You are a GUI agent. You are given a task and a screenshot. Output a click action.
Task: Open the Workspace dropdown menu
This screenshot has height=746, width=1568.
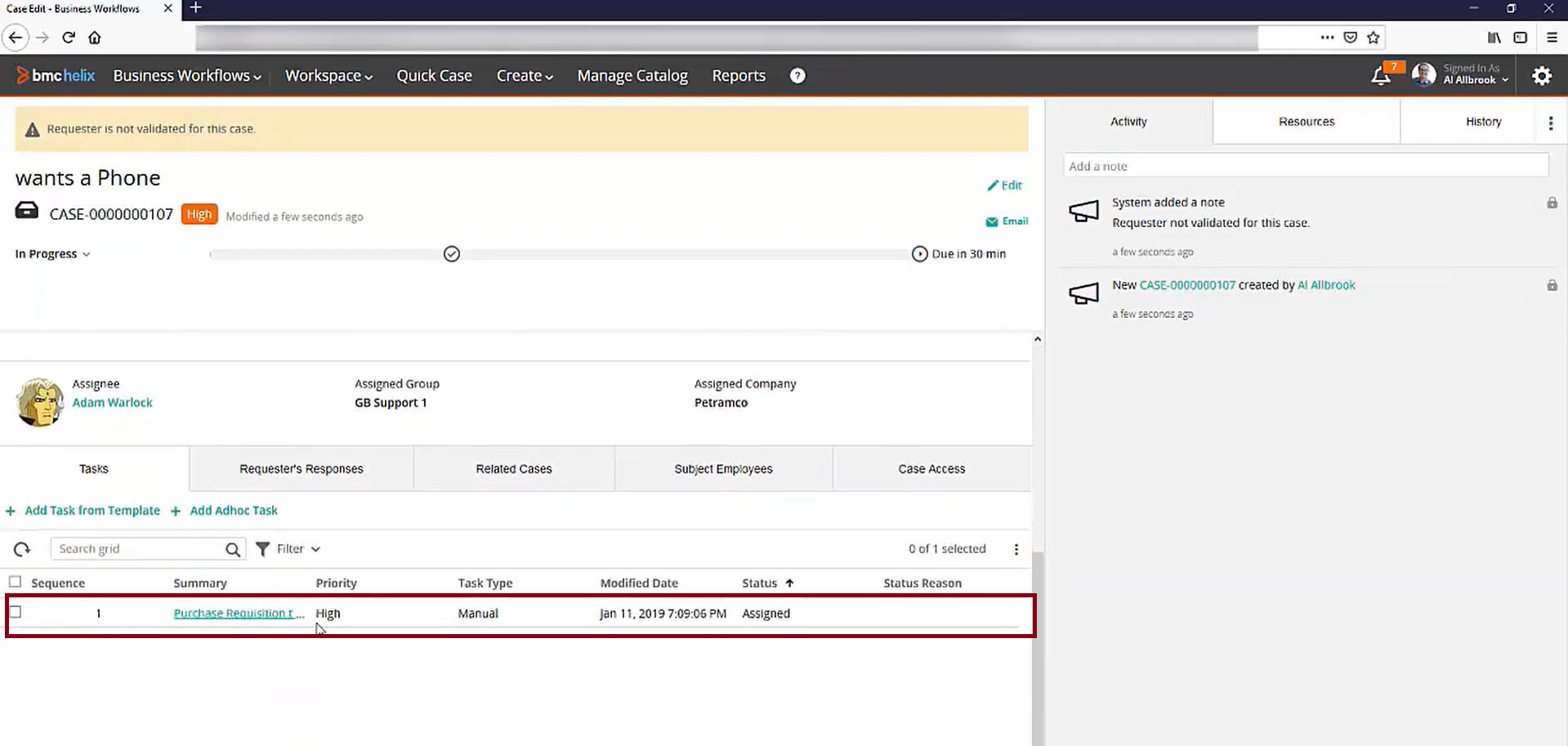(x=328, y=76)
